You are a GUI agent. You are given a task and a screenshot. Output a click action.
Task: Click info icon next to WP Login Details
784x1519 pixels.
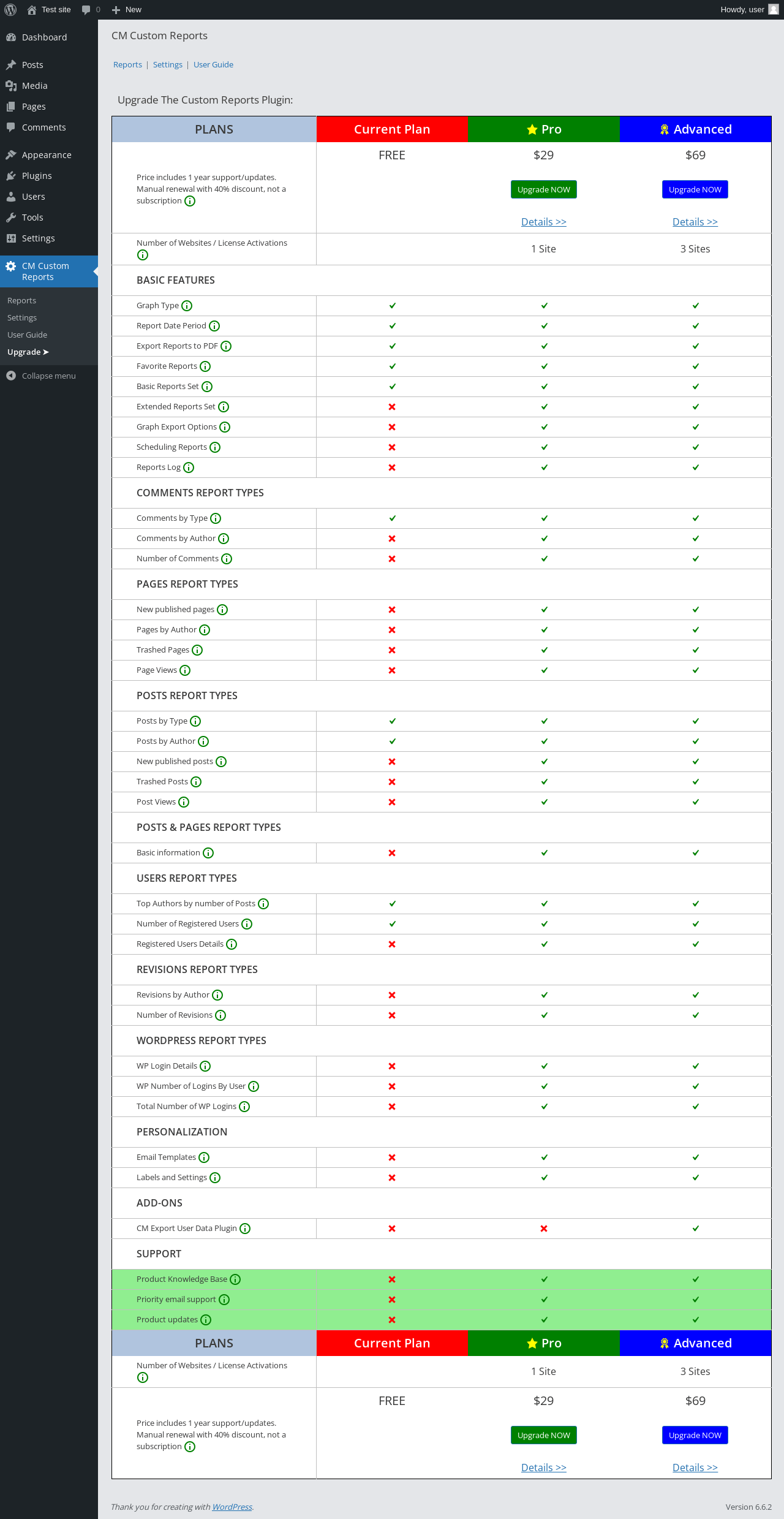tap(205, 1066)
